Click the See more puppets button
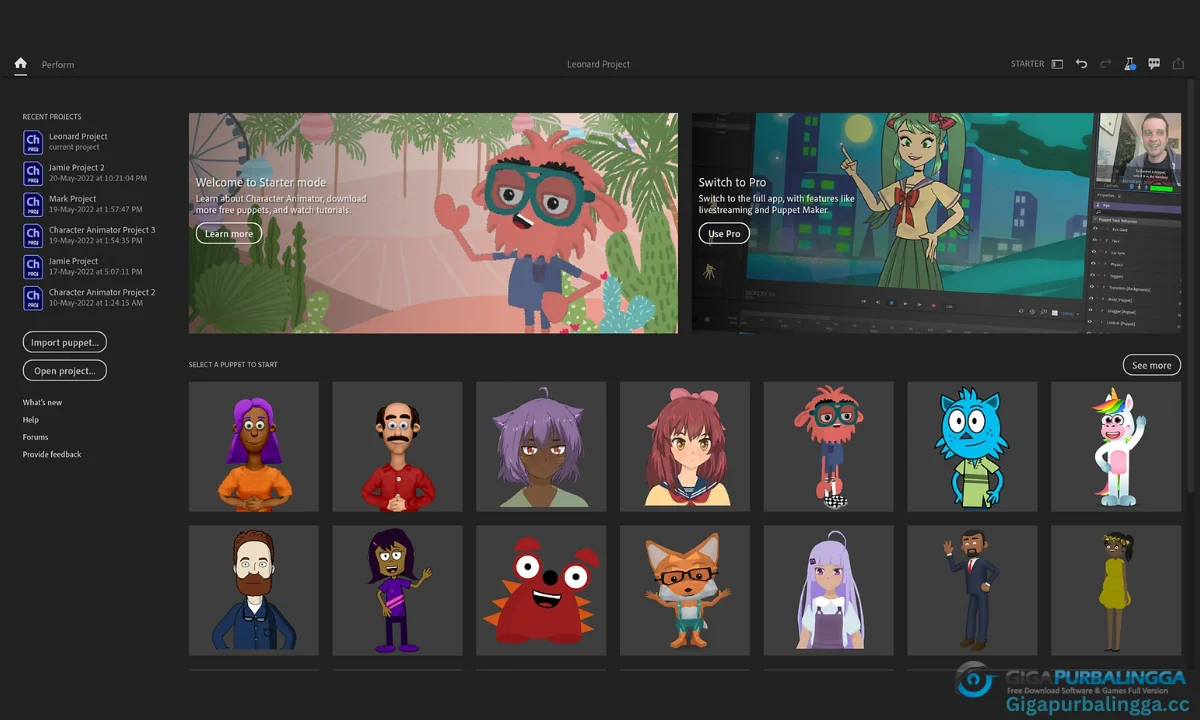This screenshot has height=720, width=1200. [x=1152, y=365]
